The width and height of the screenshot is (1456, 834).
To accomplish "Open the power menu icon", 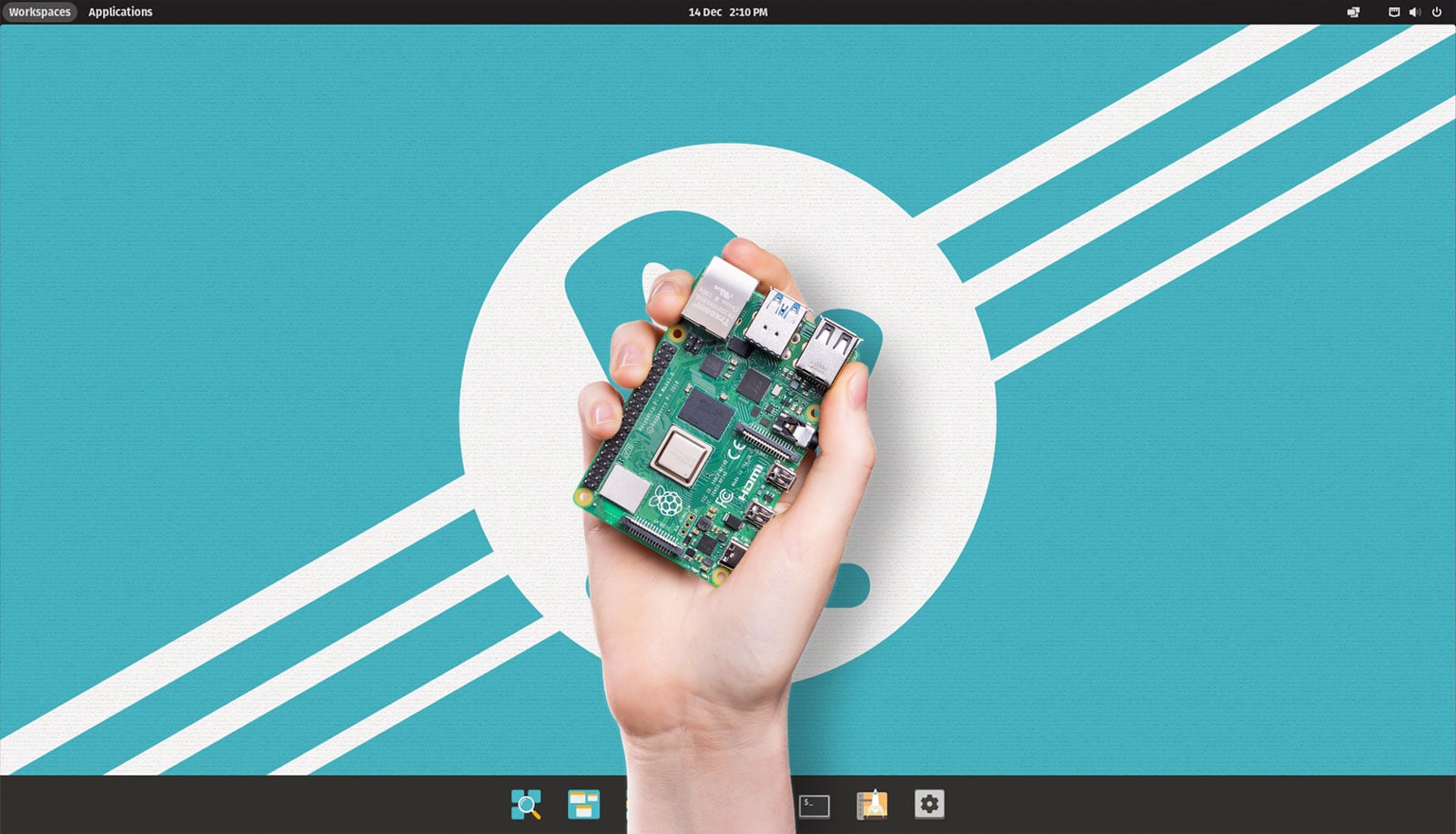I will [x=1437, y=12].
